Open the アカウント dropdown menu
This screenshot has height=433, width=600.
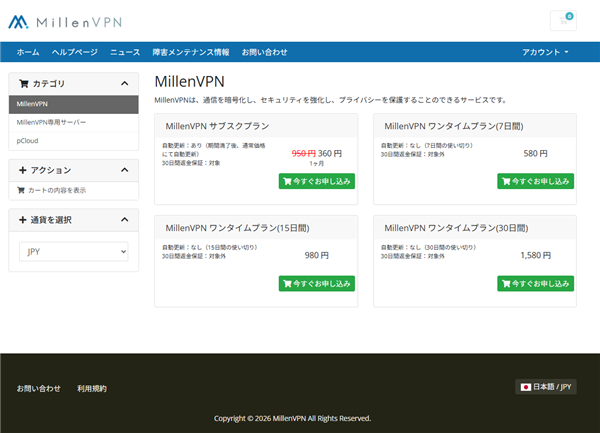(545, 52)
